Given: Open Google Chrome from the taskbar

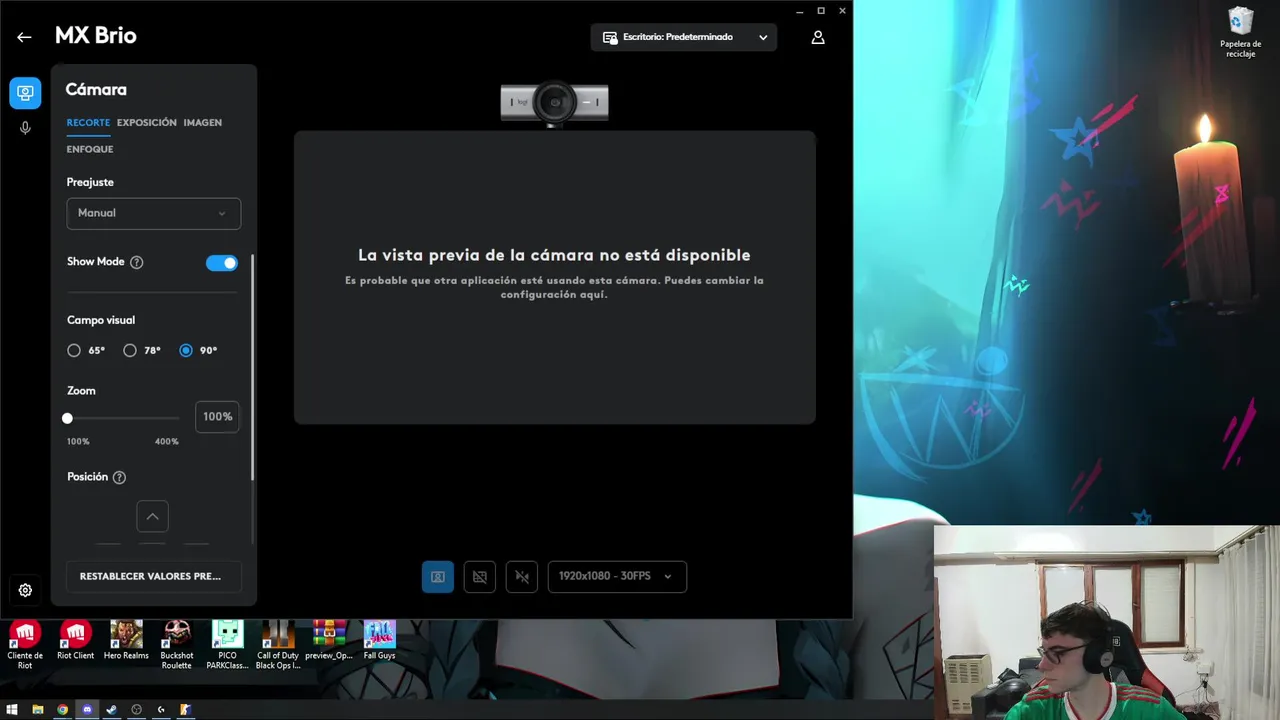Looking at the screenshot, I should tap(62, 710).
